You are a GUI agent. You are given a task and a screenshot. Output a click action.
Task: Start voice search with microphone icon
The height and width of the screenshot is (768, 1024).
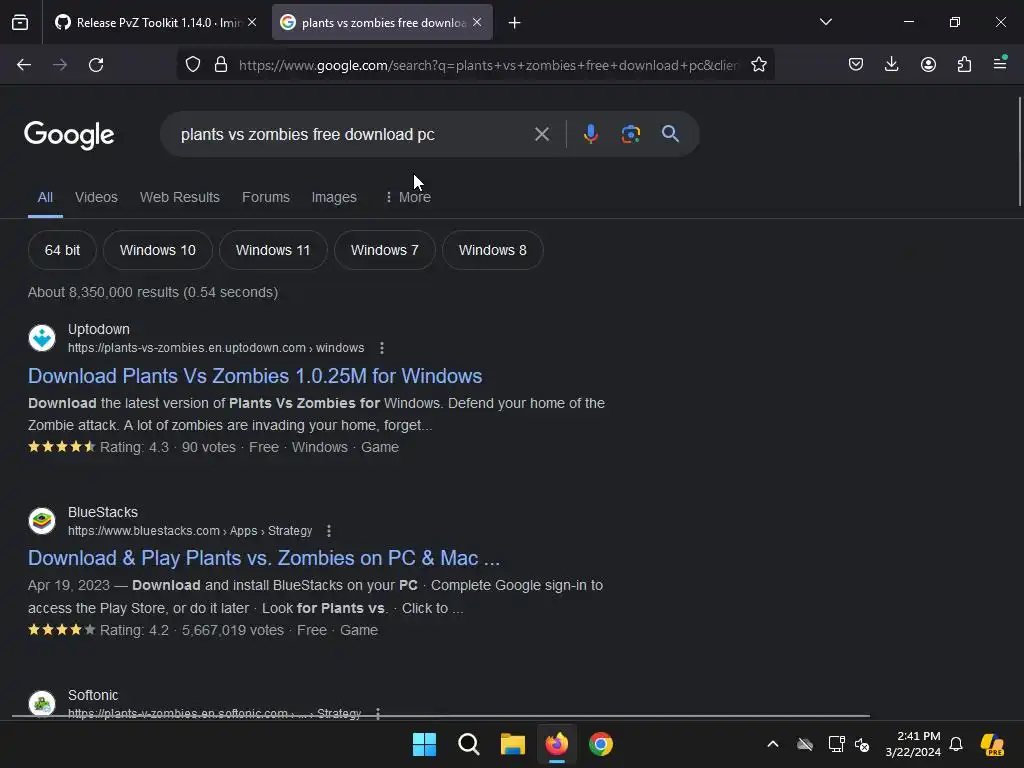590,134
